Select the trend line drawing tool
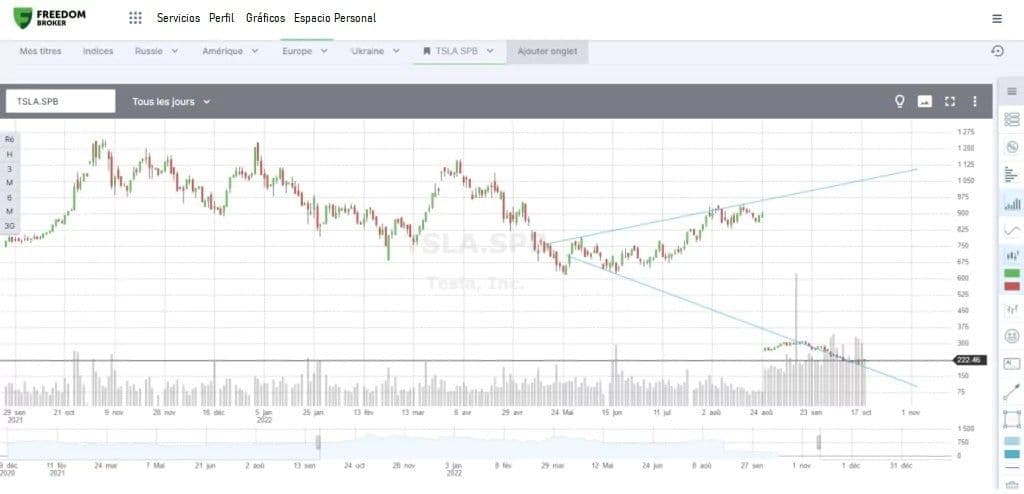This screenshot has height=494, width=1024. click(1012, 391)
